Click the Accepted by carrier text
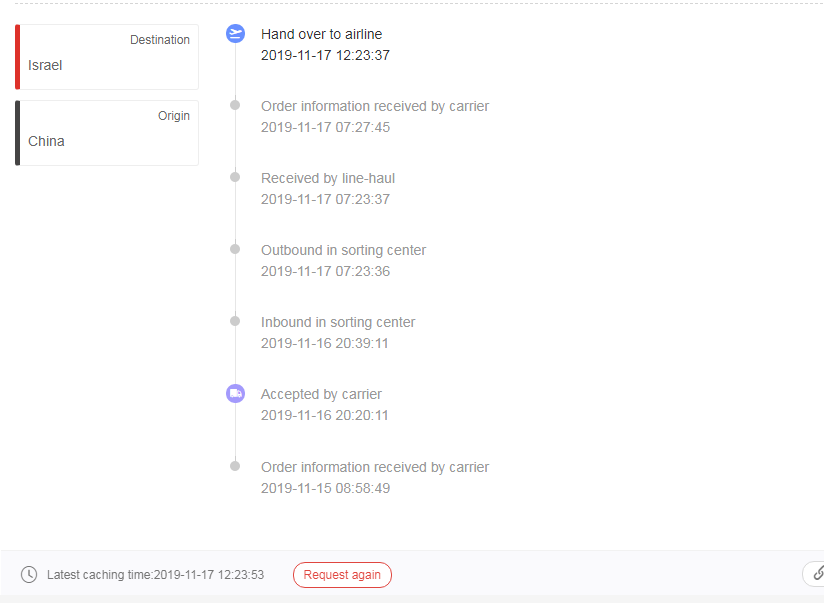Screen dimensions: 824x603 [x=321, y=394]
